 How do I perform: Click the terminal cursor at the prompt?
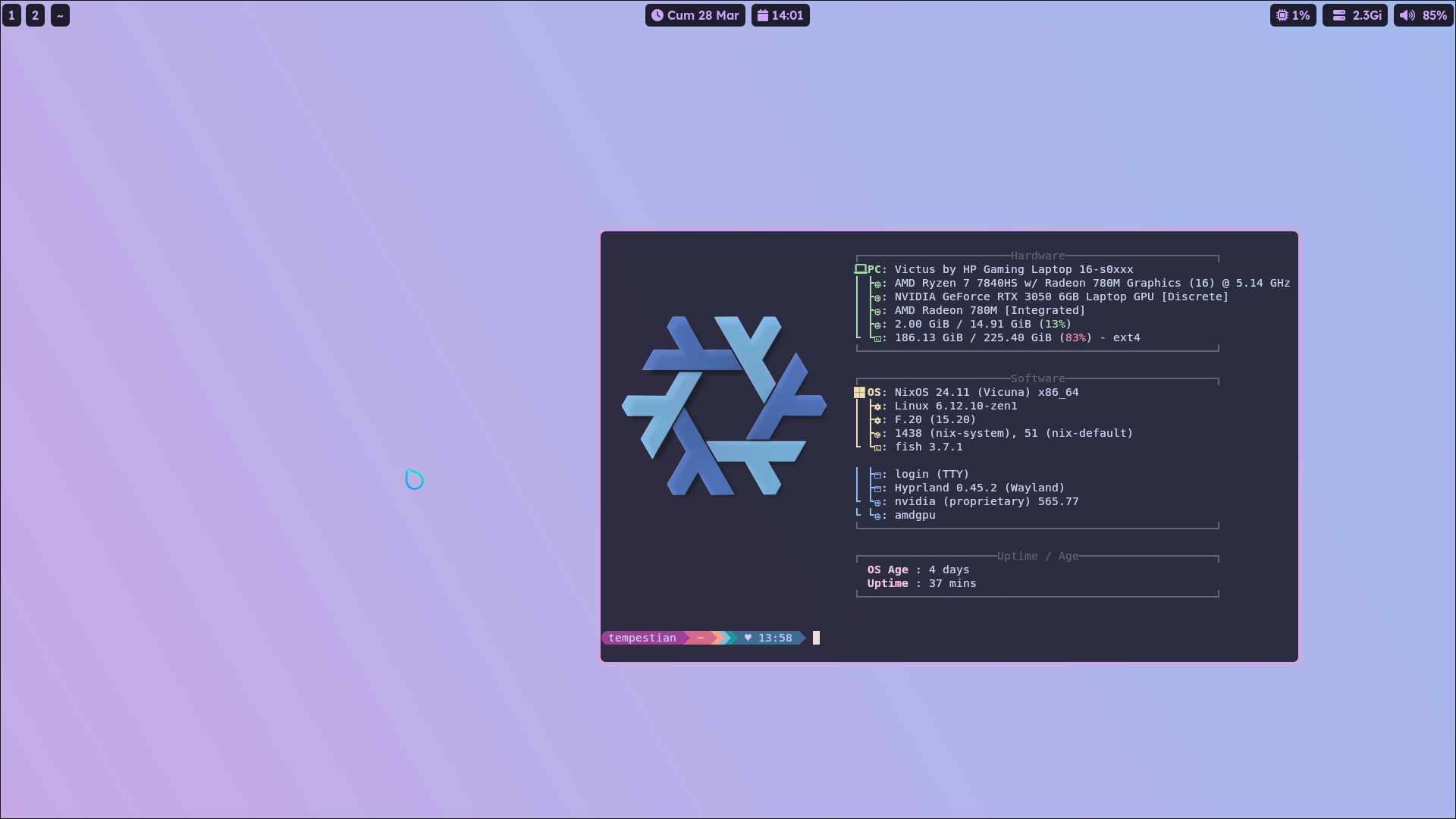pyautogui.click(x=816, y=638)
